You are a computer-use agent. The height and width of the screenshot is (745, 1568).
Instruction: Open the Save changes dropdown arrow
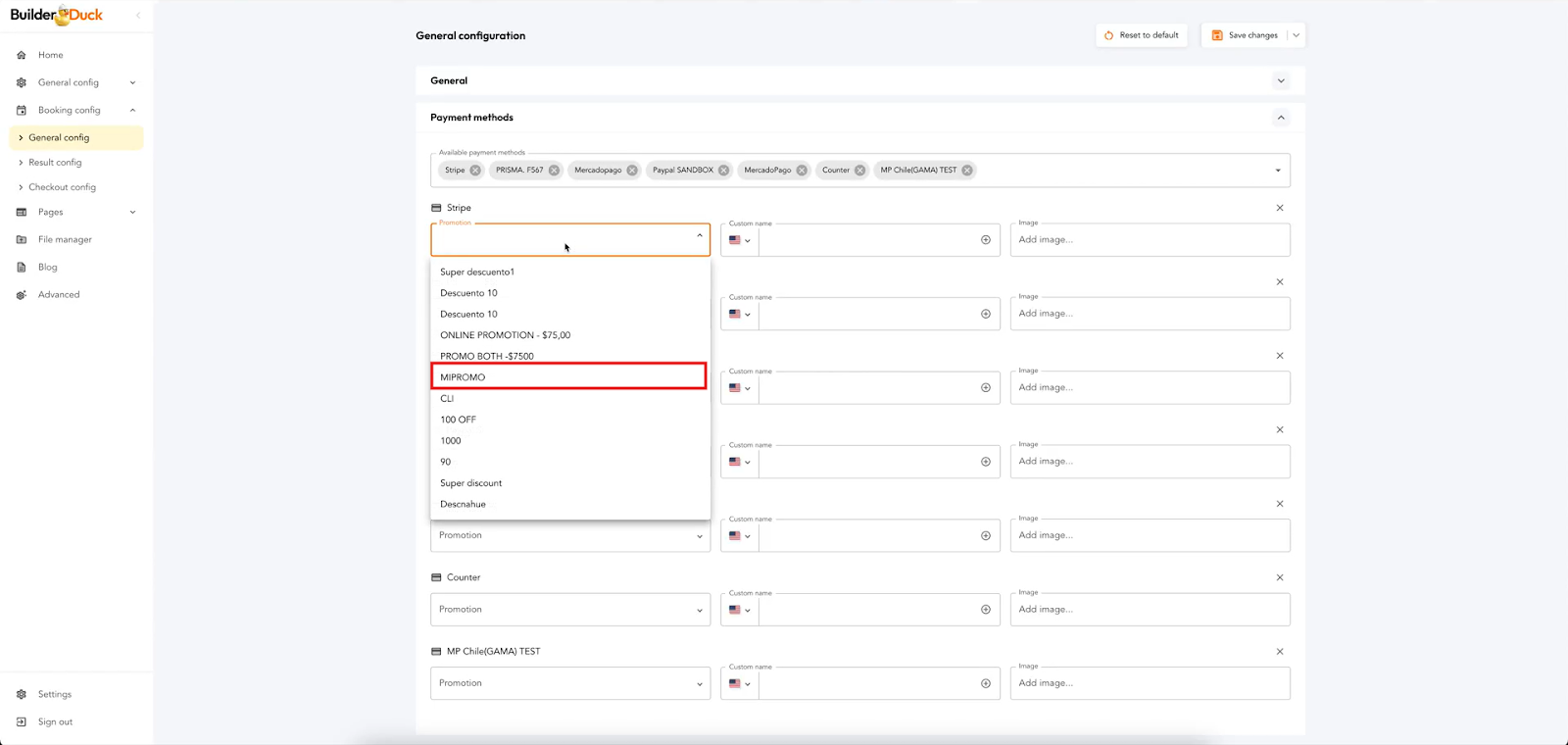1296,35
